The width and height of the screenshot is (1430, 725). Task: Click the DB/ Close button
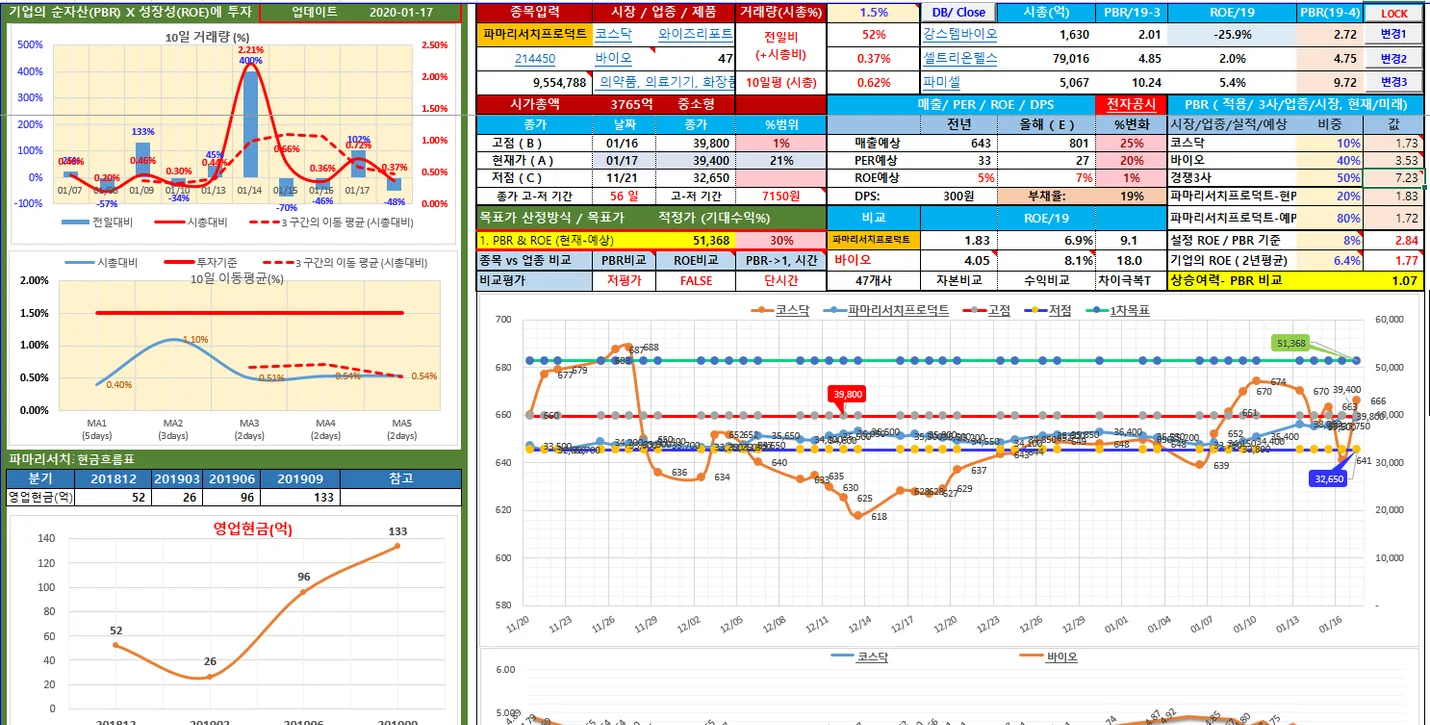[x=959, y=13]
